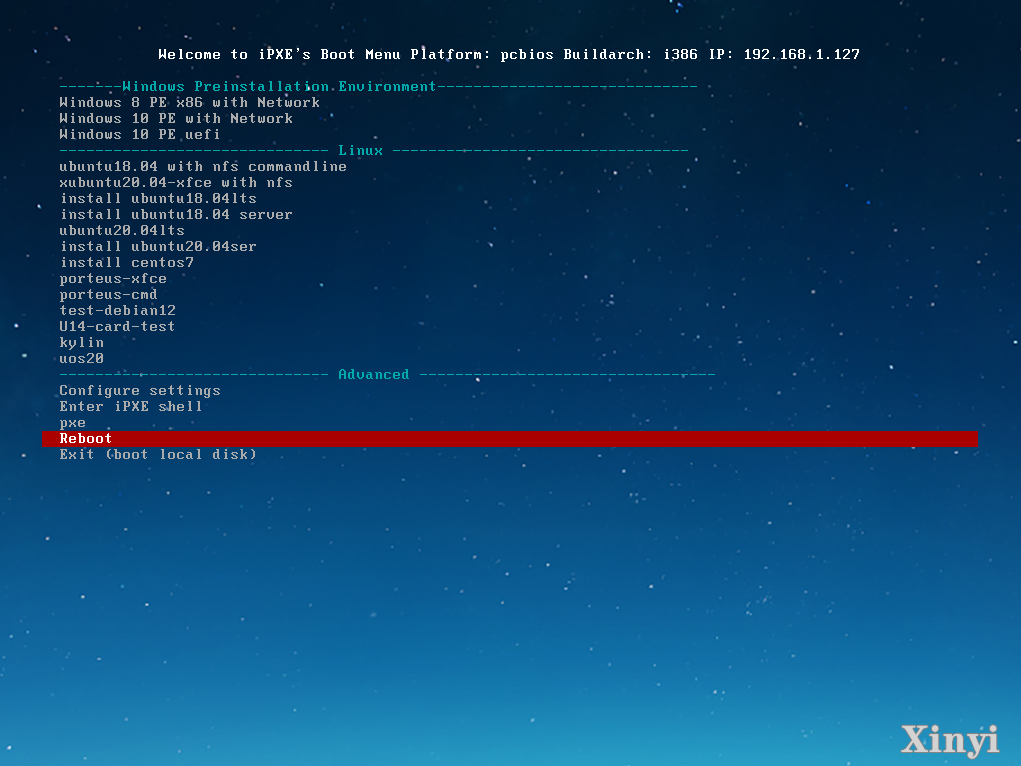Select xubuntu20.04-xfce with nfs
This screenshot has width=1021, height=766.
tap(176, 182)
